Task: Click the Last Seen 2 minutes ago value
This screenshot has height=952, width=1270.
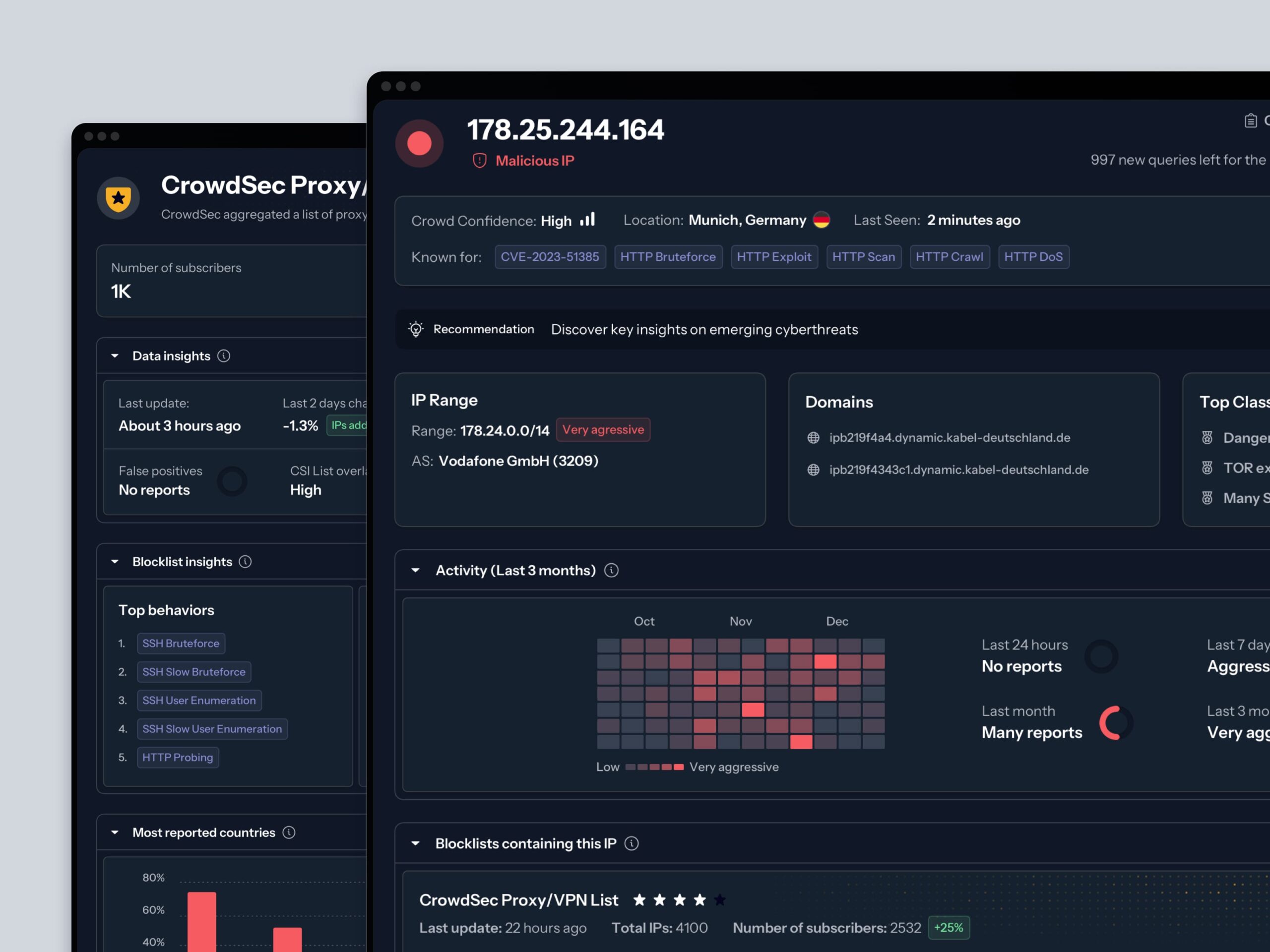Action: [x=974, y=220]
